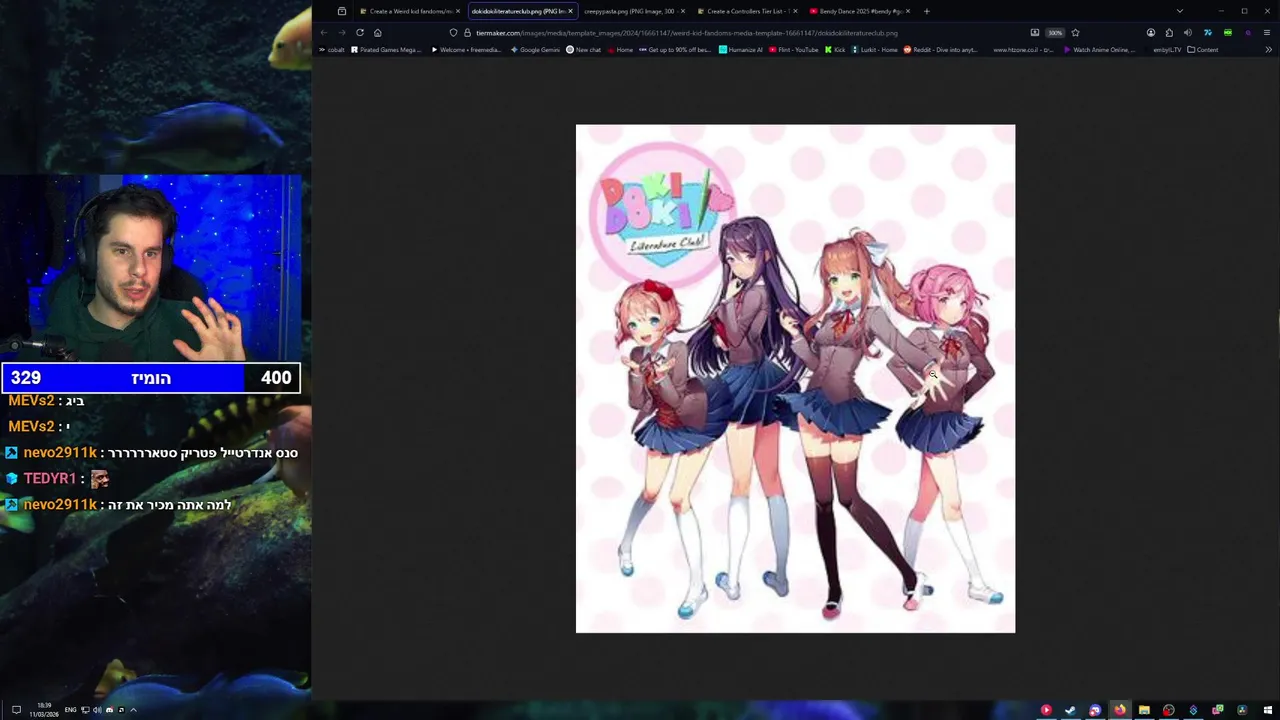Open the Steam icon in taskbar
Viewport: 1280px width, 720px height.
click(x=1070, y=710)
